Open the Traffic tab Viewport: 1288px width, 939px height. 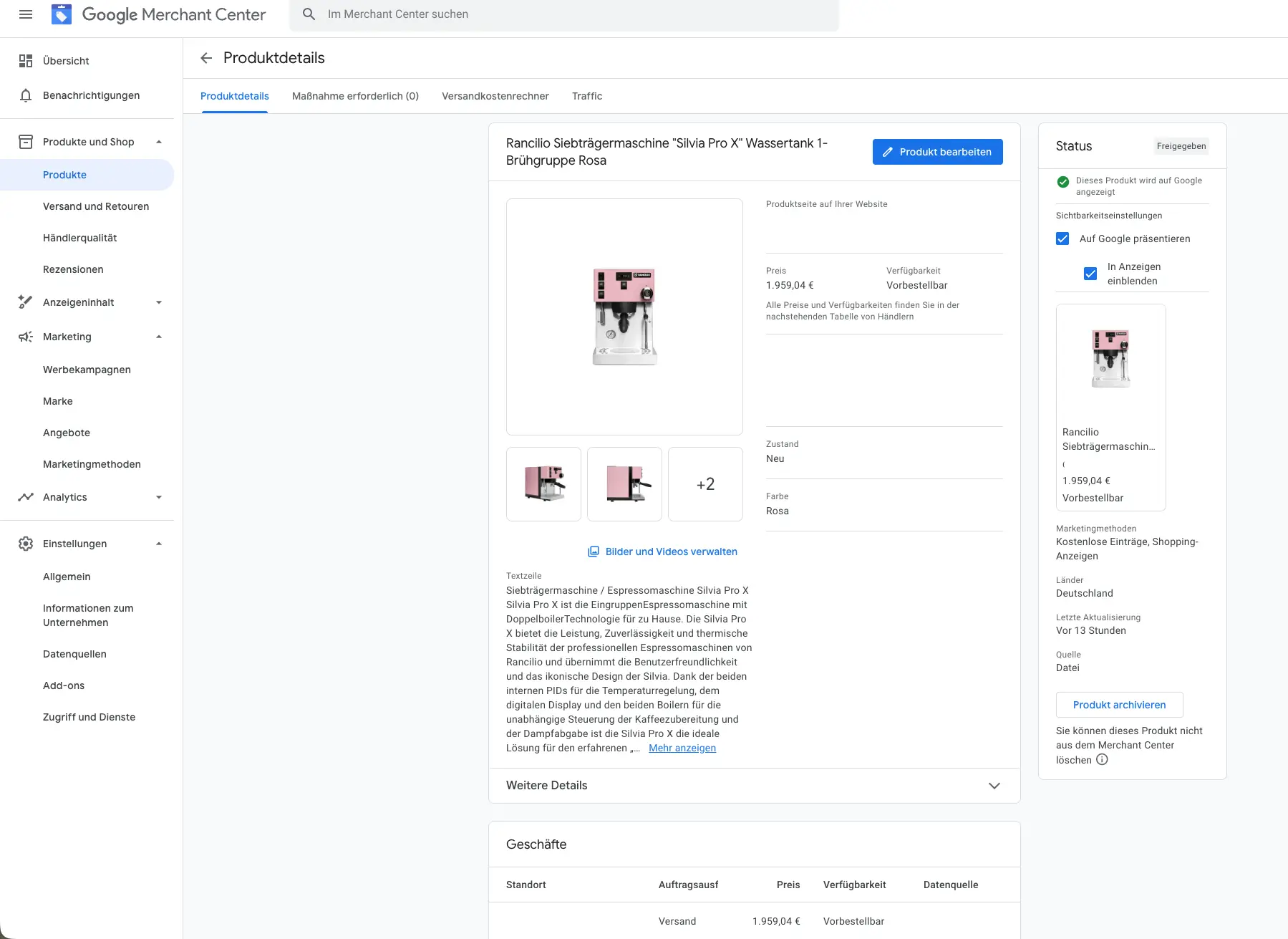click(x=587, y=96)
